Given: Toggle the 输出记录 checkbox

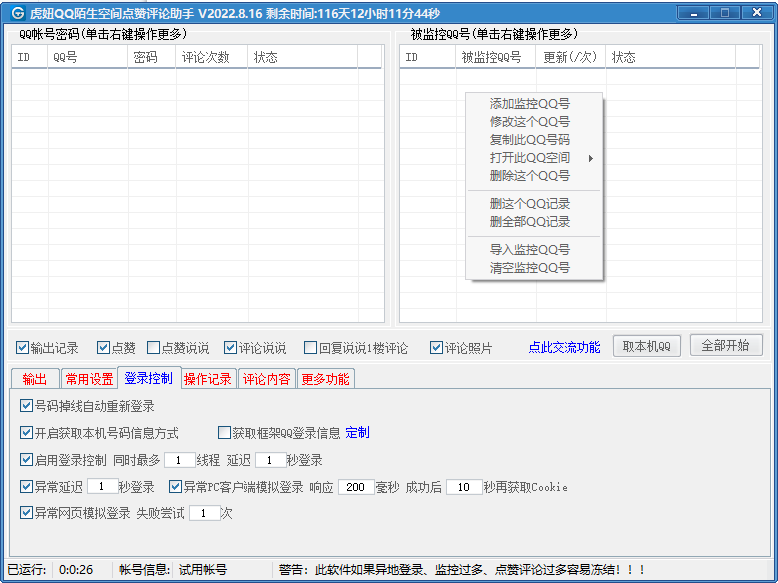Looking at the screenshot, I should point(22,348).
